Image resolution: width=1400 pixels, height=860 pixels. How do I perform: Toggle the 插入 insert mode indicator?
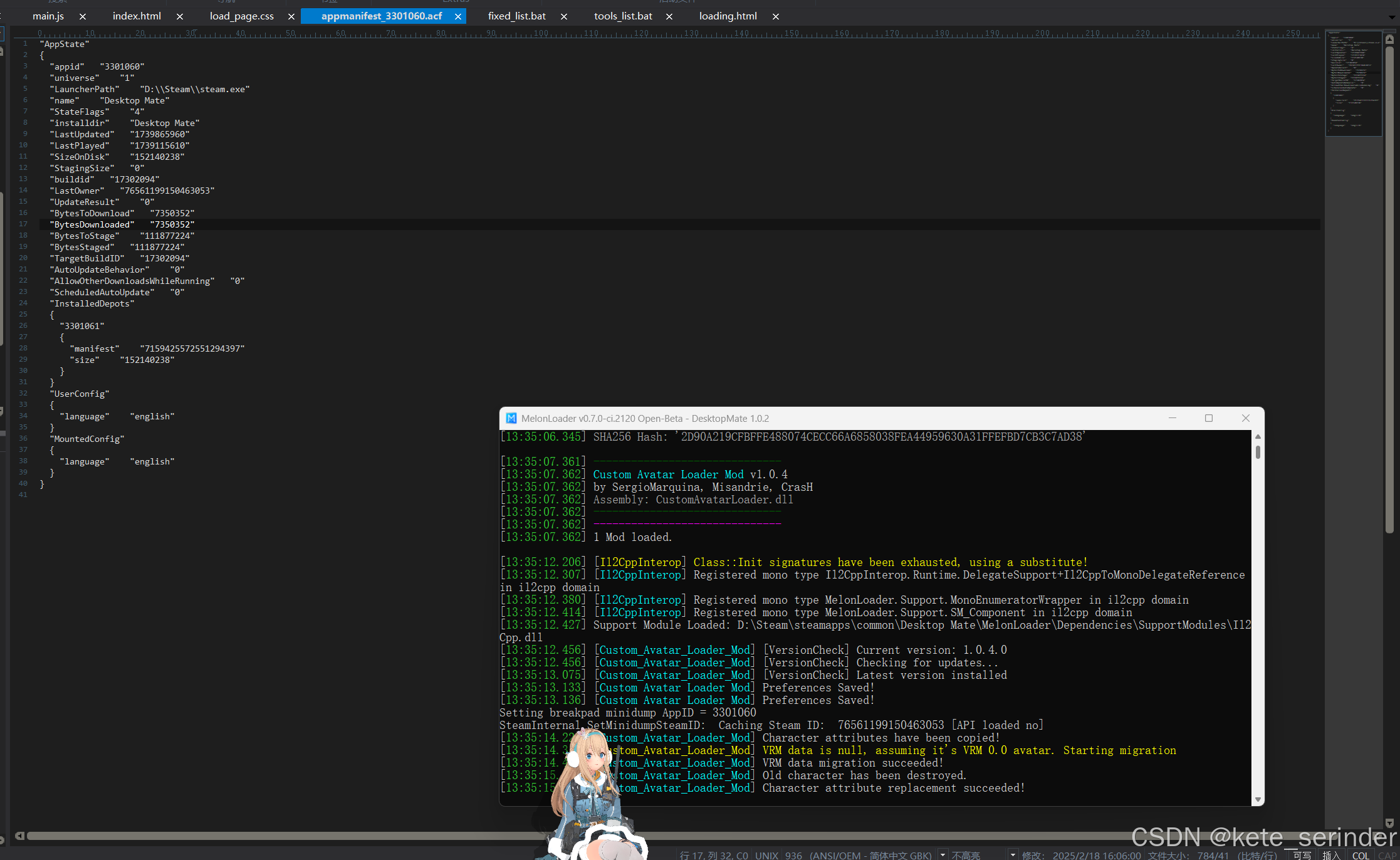1331,855
